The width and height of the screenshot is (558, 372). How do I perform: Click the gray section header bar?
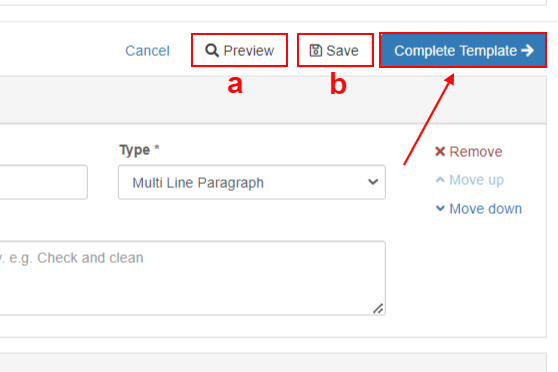[x=273, y=100]
